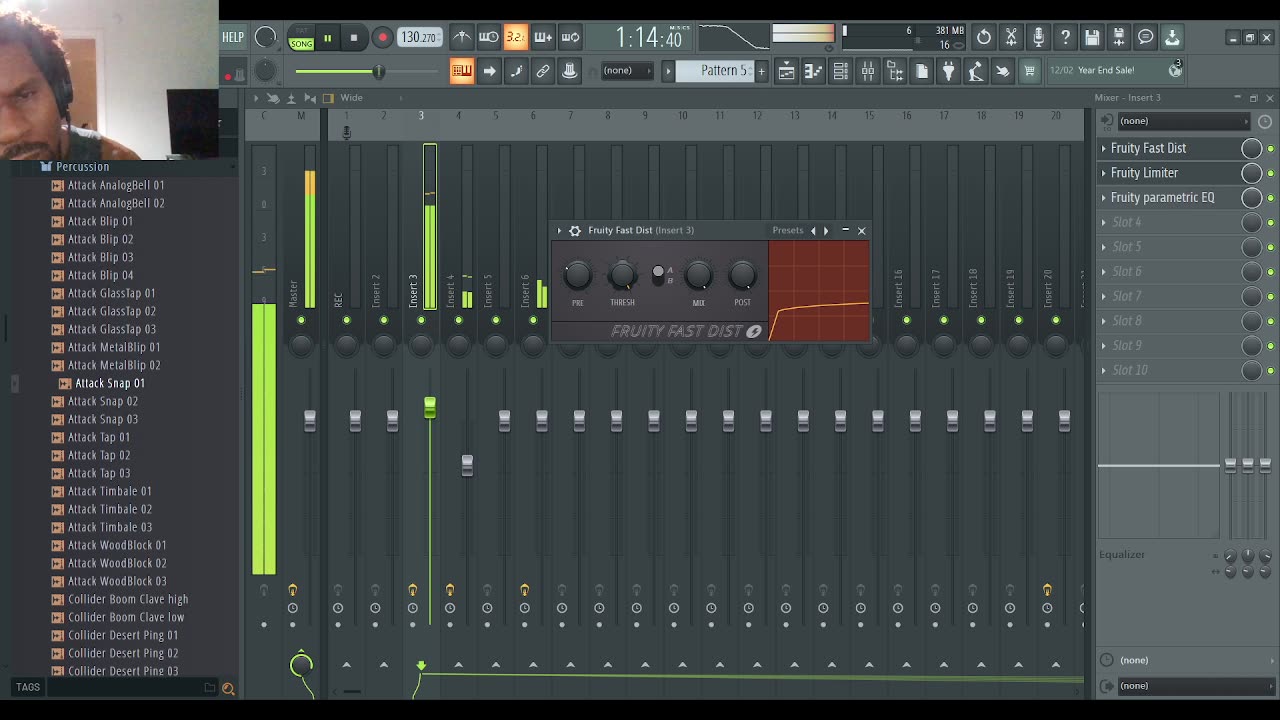Open the piano roll view icon
Viewport: 1280px width, 720px height.
click(814, 71)
